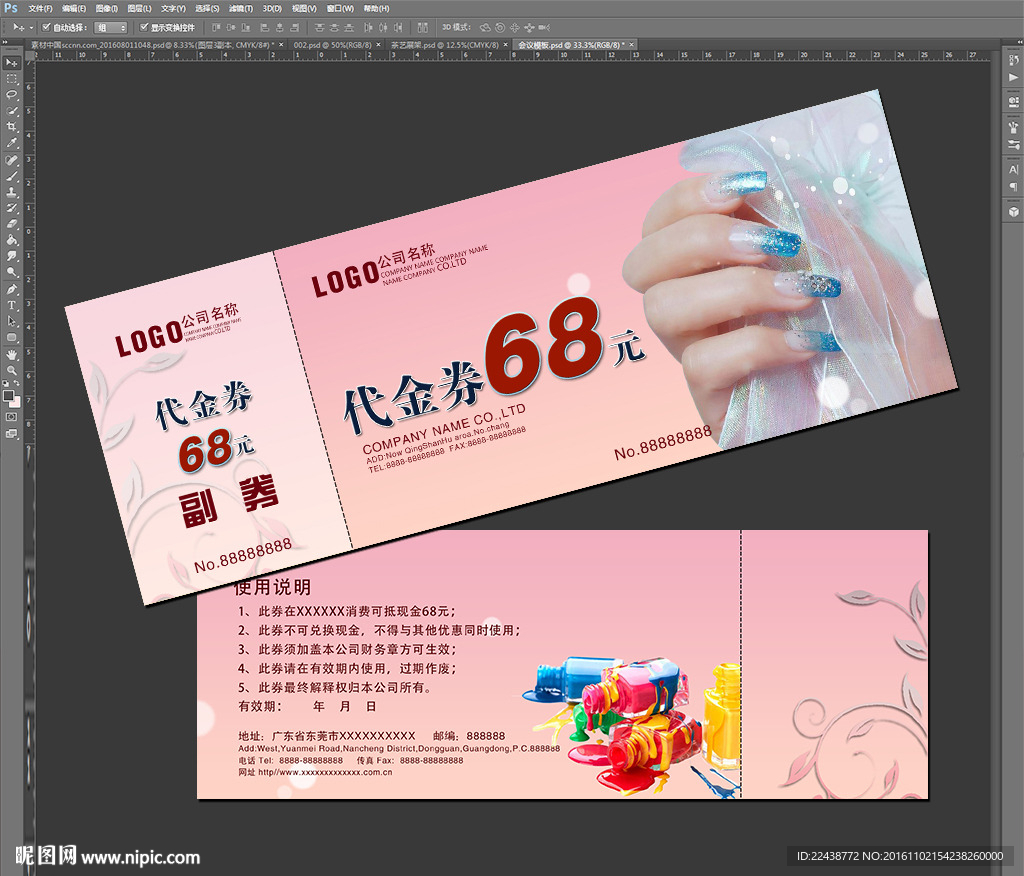Image resolution: width=1024 pixels, height=876 pixels.
Task: Expand the toolbox double-arrow toggle
Action: [x=5, y=42]
